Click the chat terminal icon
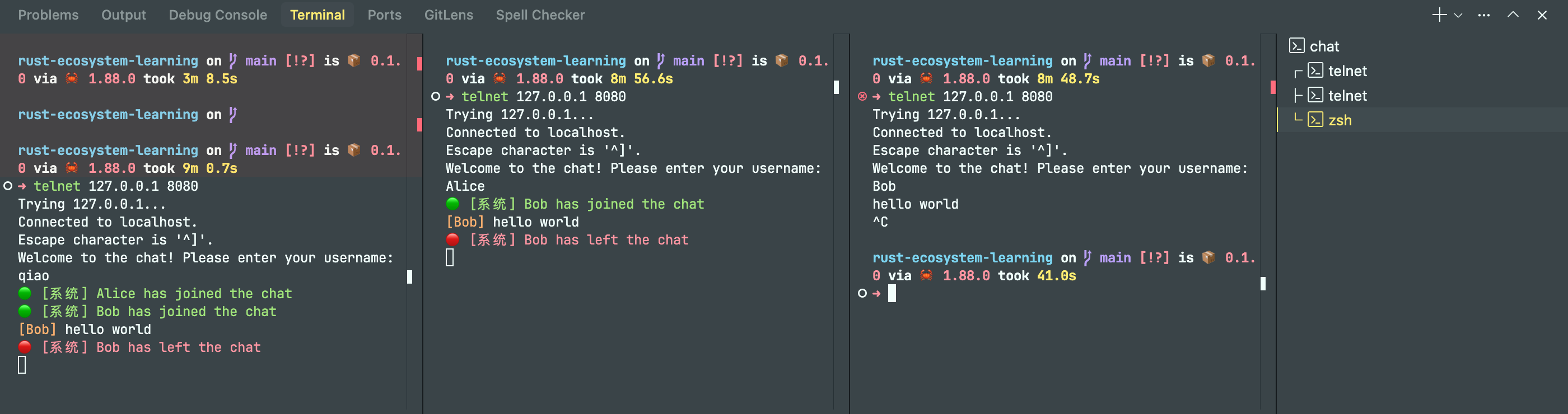The width and height of the screenshot is (1568, 414). (1296, 46)
